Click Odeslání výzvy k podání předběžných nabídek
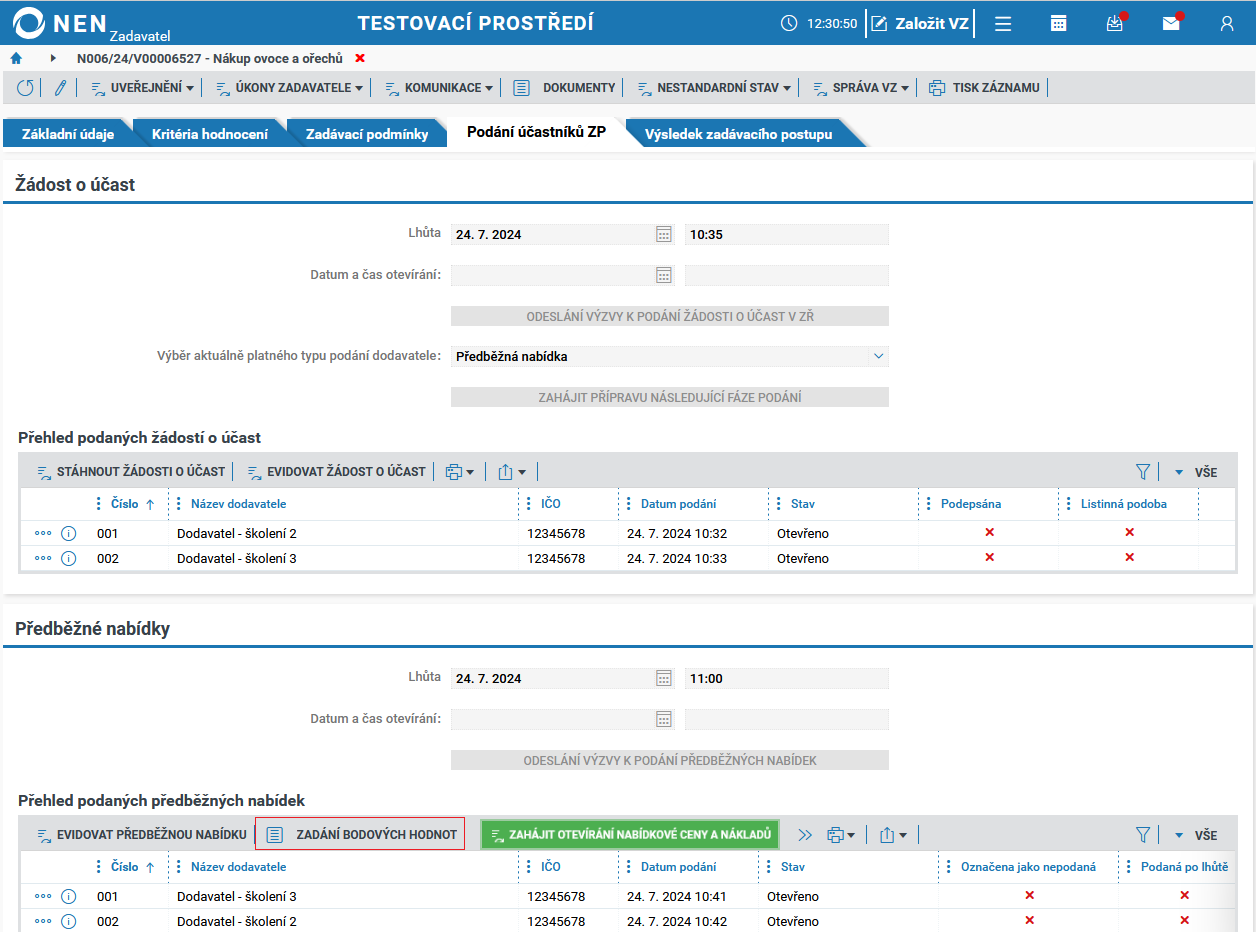 tap(670, 760)
